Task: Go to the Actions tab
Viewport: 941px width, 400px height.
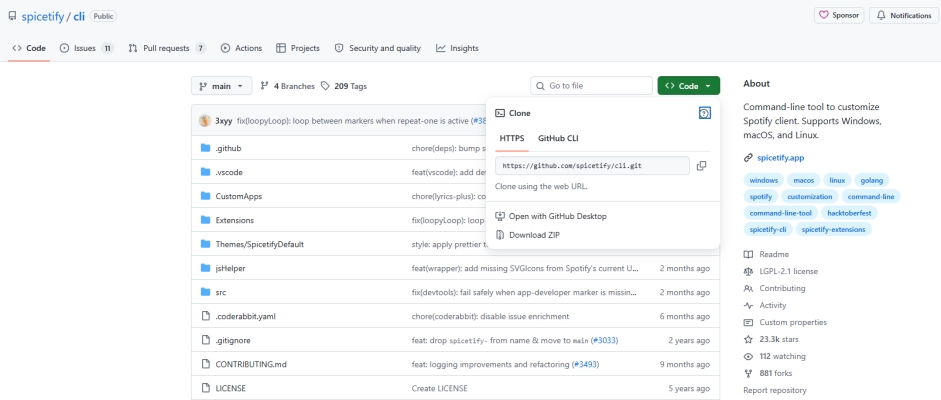Action: click(x=241, y=48)
